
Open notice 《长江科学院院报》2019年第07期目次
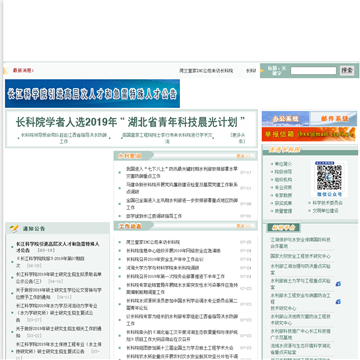(50, 262)
